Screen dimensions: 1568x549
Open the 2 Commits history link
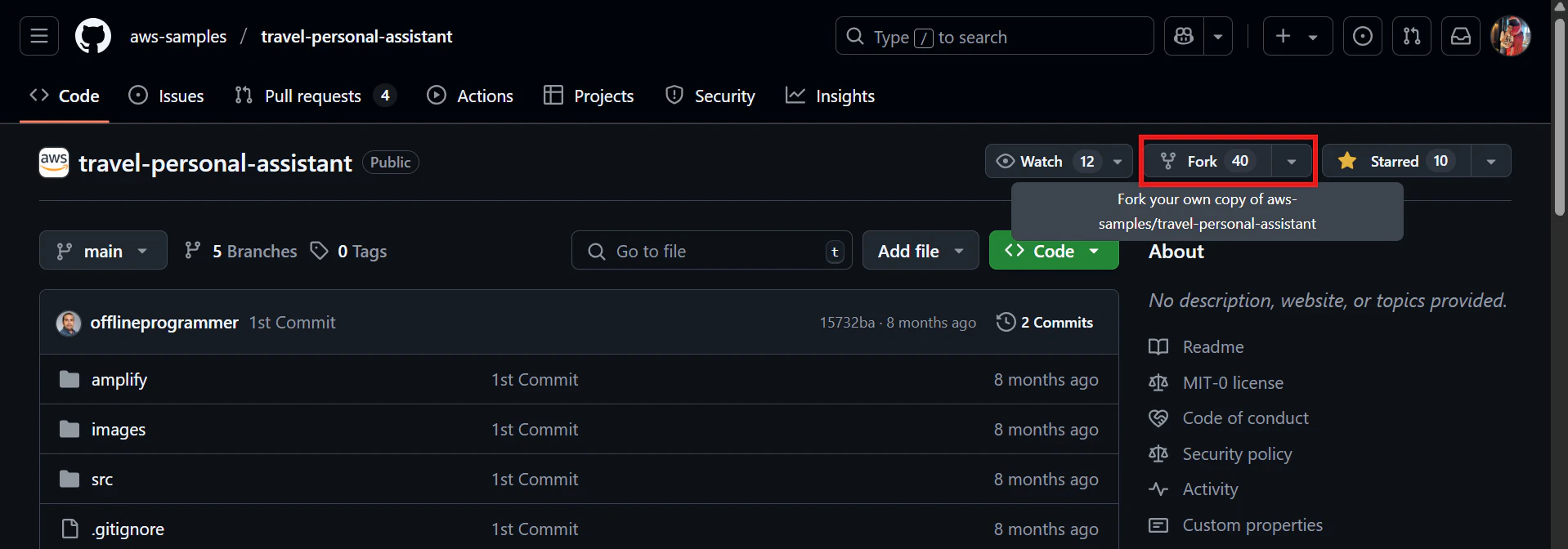(x=1045, y=322)
